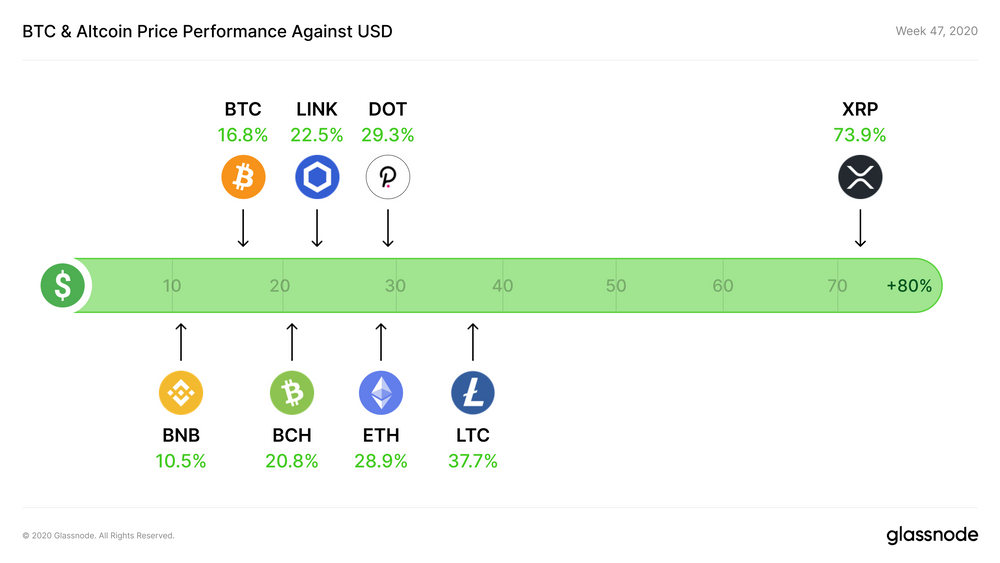Click the chart title about BTC & Altcoin

click(x=207, y=31)
